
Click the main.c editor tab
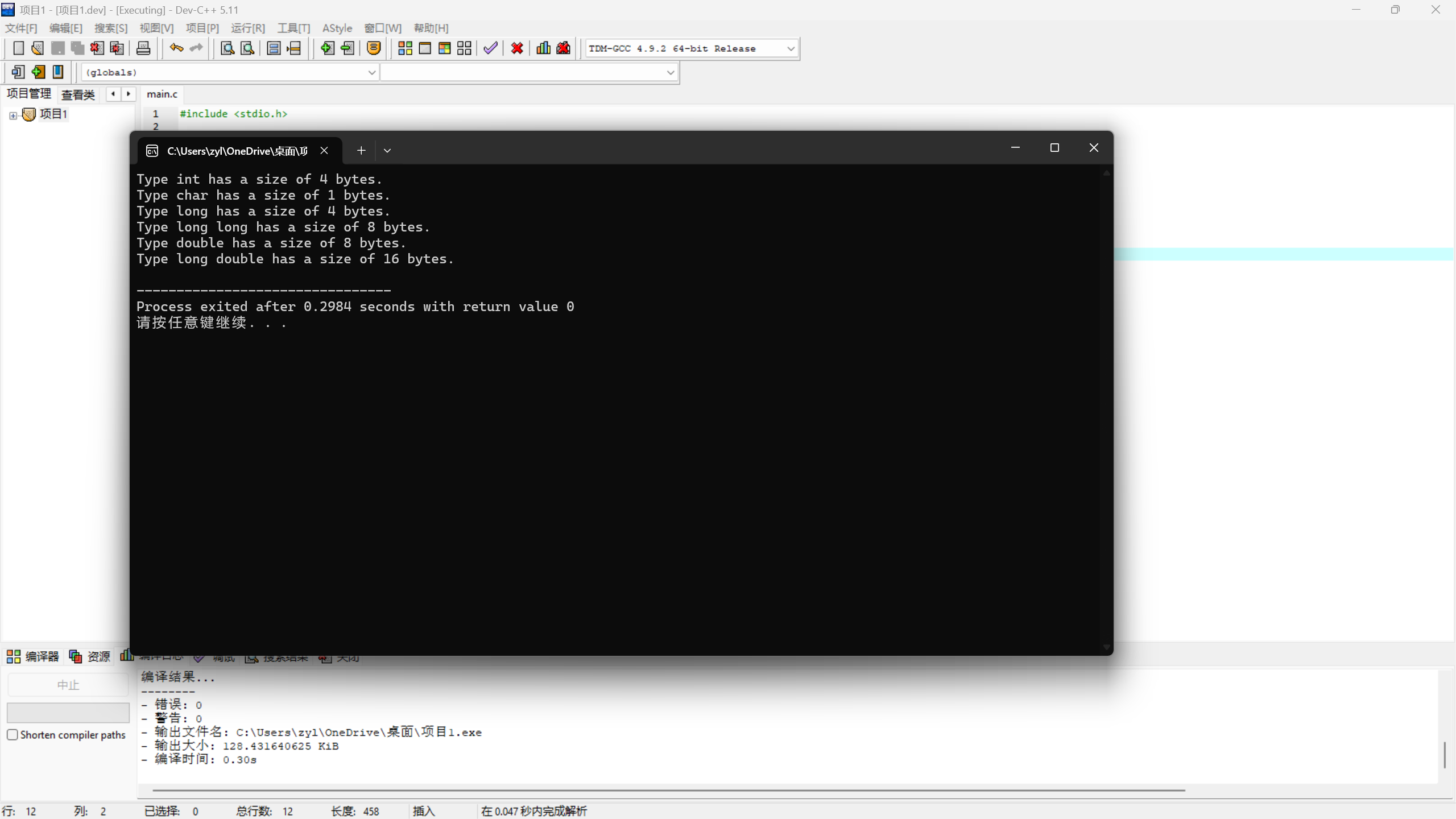click(162, 94)
